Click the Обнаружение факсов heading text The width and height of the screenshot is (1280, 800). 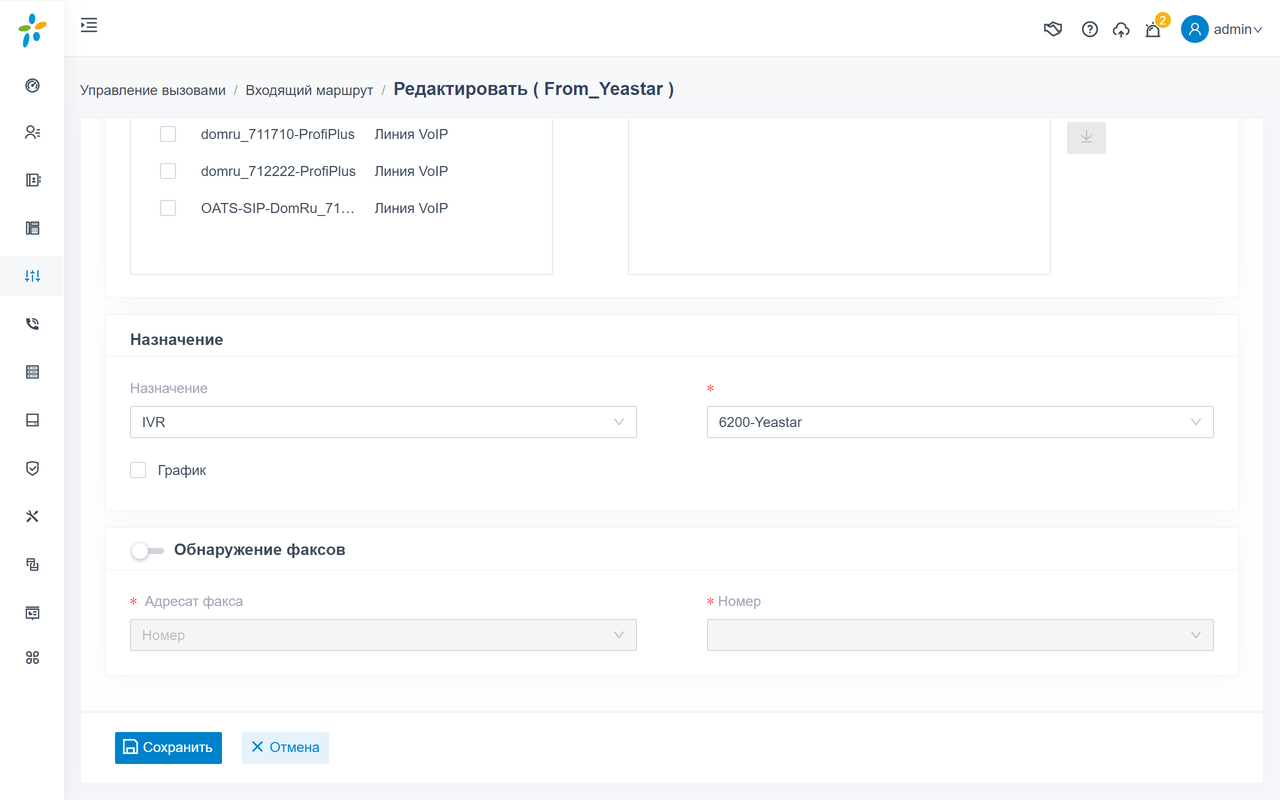click(260, 550)
